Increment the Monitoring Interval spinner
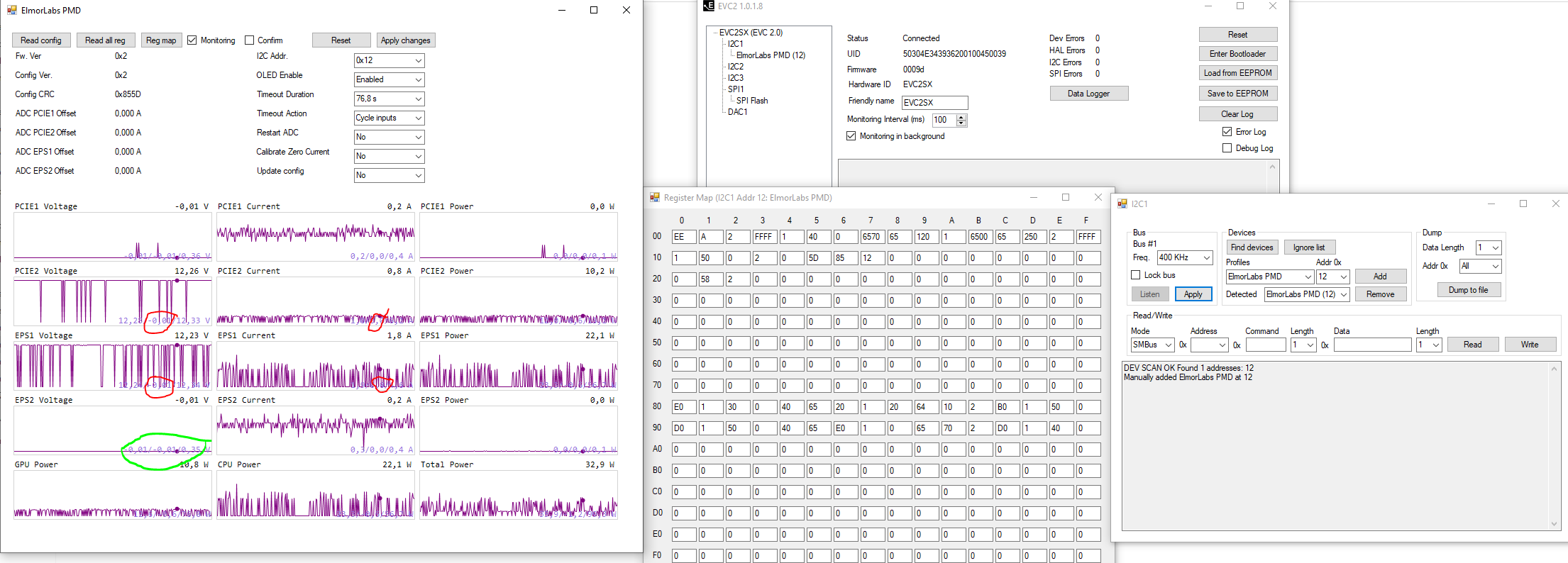1568x563 pixels. point(961,117)
